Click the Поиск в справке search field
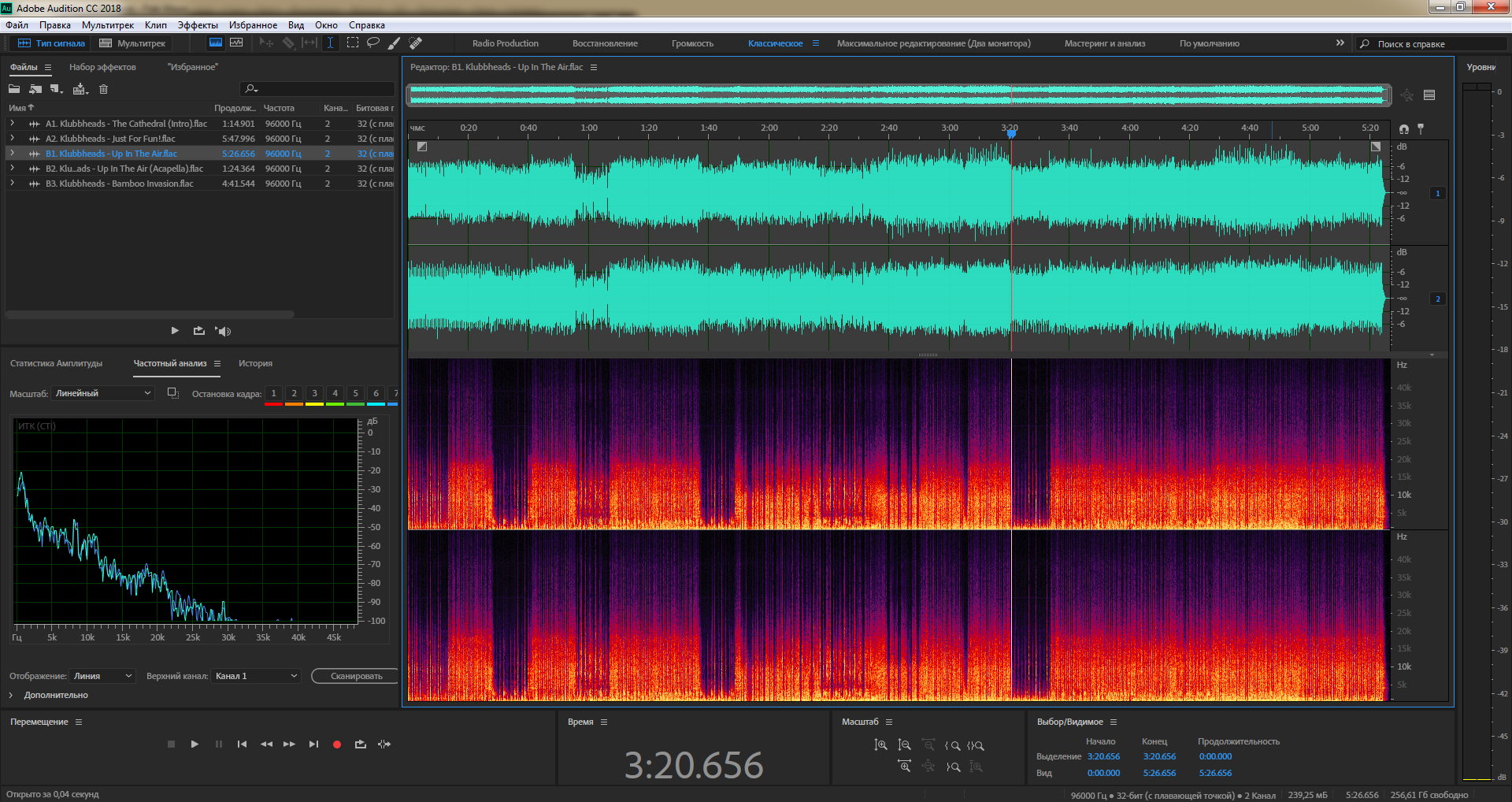This screenshot has height=802, width=1512. [x=1432, y=44]
